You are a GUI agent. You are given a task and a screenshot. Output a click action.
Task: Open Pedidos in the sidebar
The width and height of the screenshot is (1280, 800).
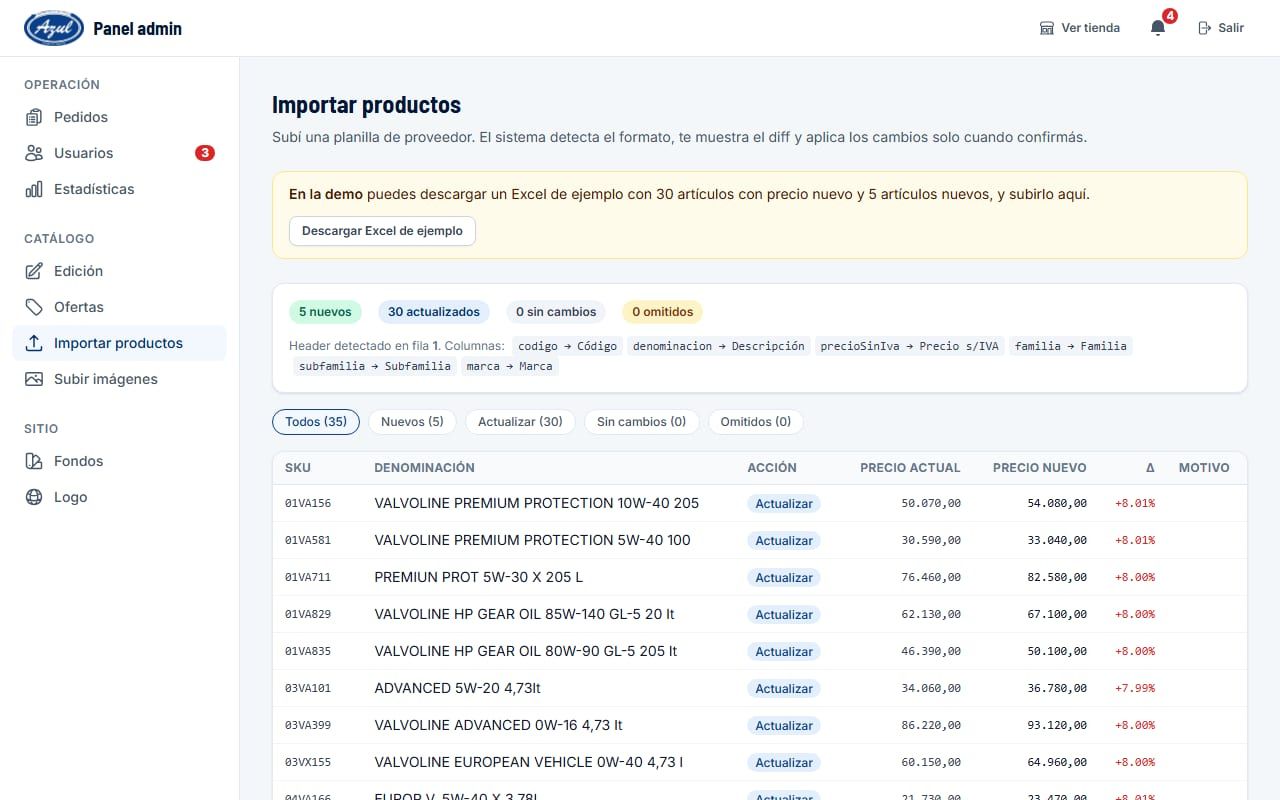pyautogui.click(x=119, y=117)
